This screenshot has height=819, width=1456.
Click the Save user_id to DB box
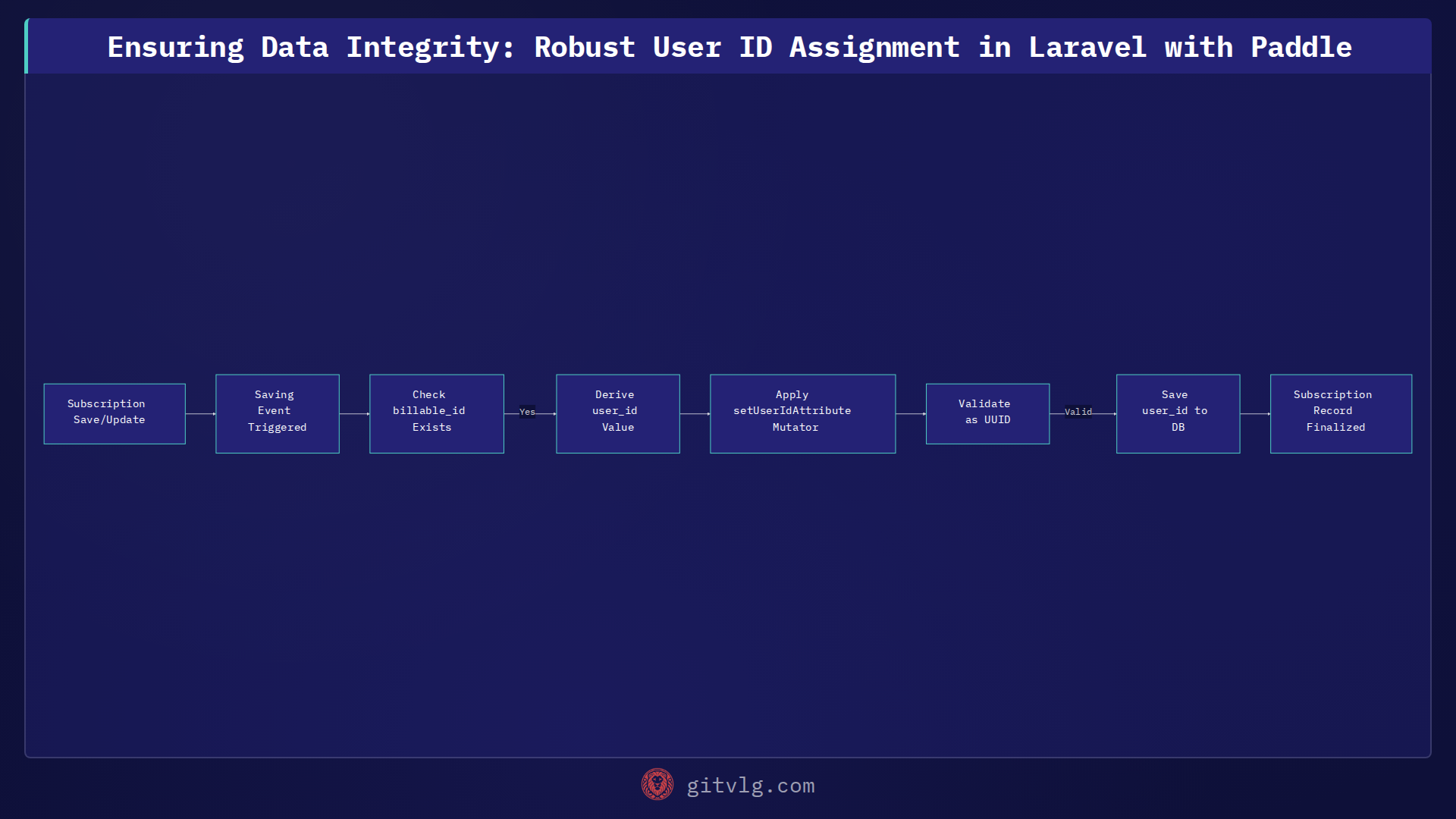coord(1178,413)
